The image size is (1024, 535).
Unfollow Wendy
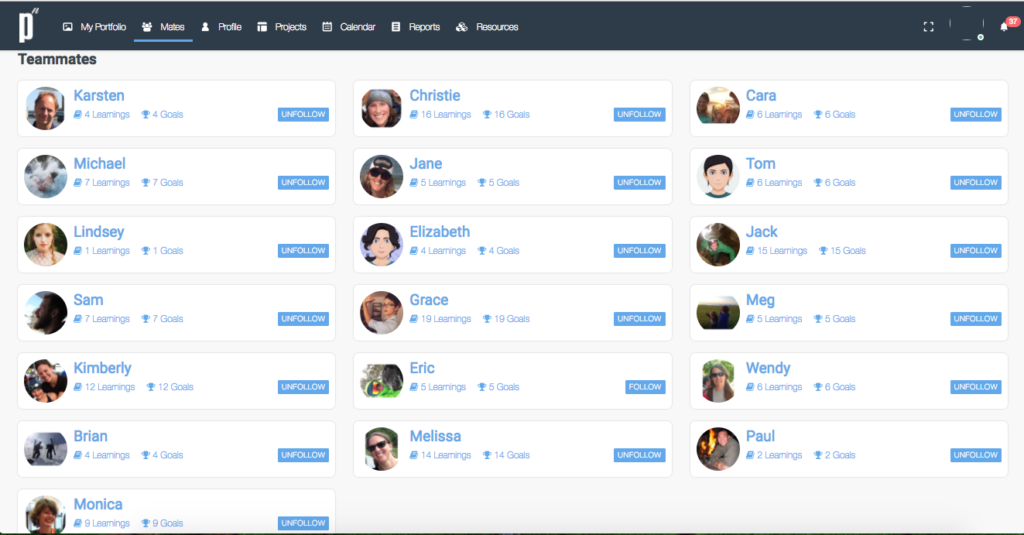pos(976,387)
